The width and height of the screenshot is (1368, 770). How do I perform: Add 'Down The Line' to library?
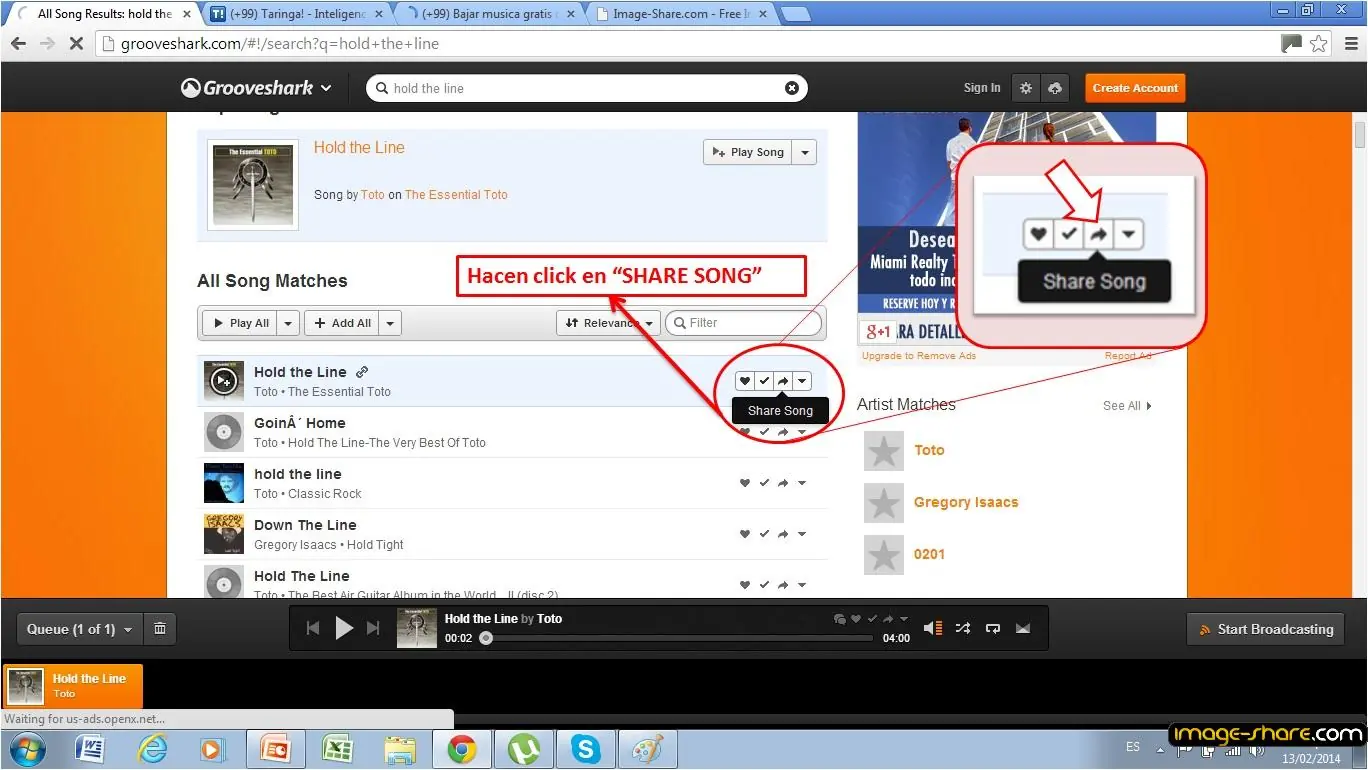pos(764,534)
